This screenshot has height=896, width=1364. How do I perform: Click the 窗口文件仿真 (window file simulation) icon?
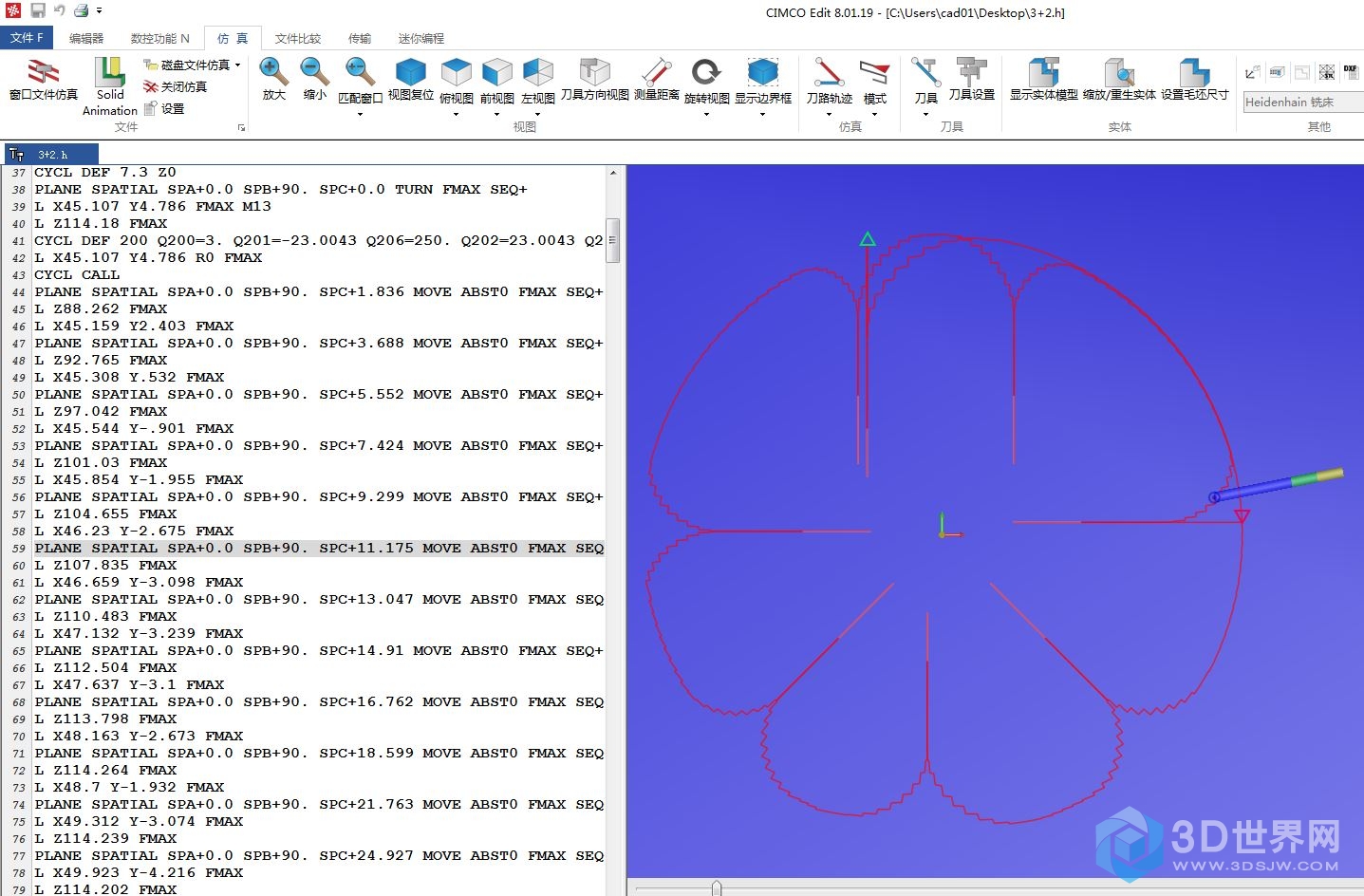43,71
